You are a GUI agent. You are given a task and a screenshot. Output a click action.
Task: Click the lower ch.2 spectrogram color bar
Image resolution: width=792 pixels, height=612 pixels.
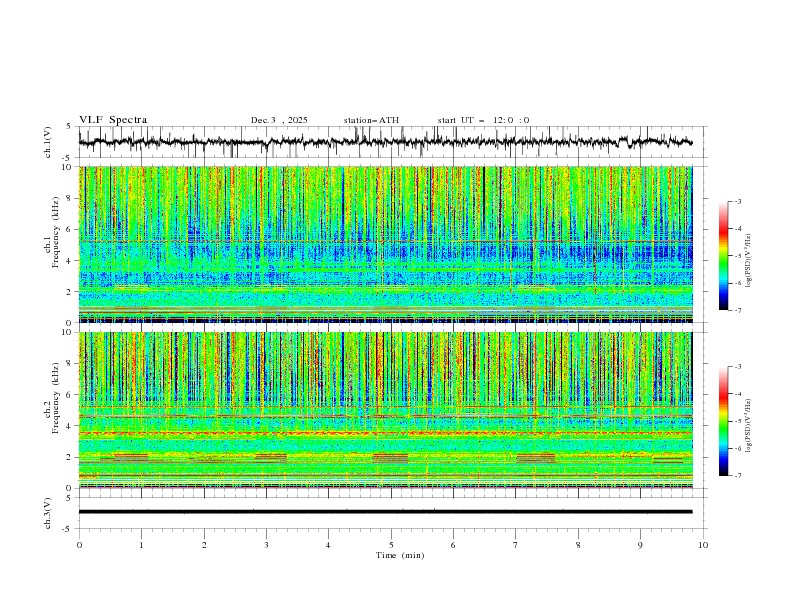(723, 421)
